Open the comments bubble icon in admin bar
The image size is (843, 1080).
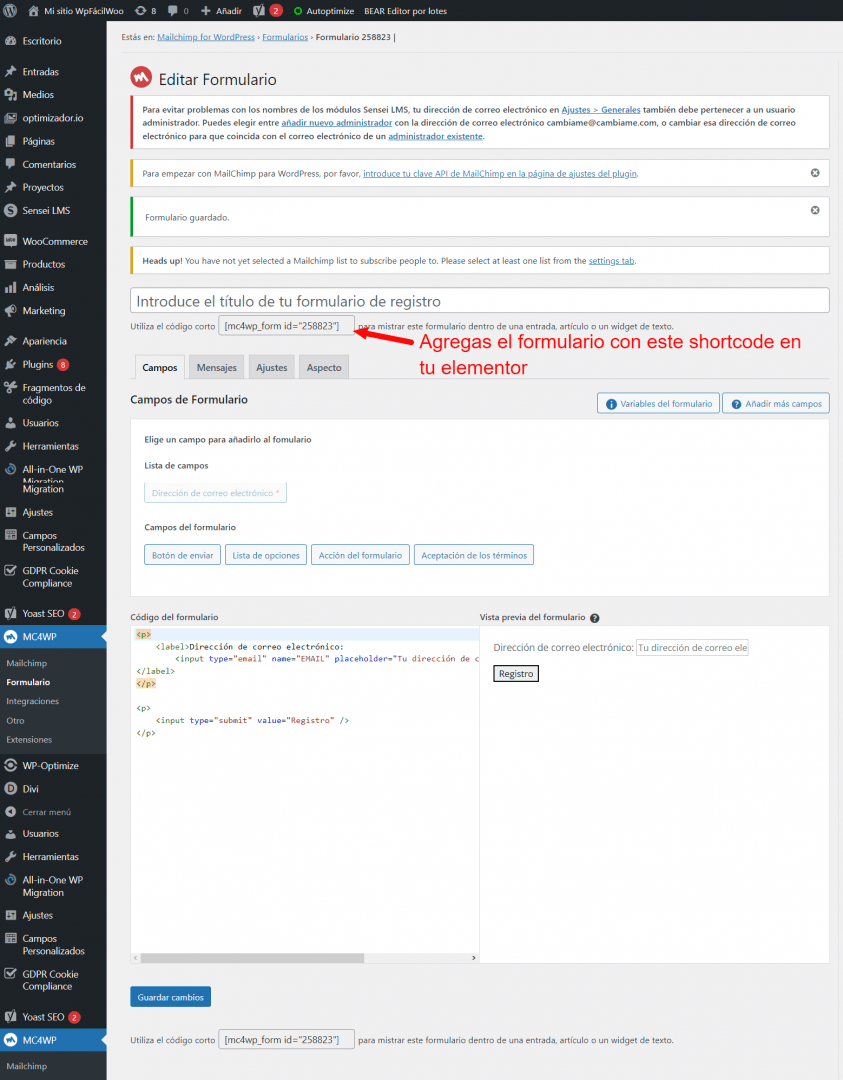173,11
